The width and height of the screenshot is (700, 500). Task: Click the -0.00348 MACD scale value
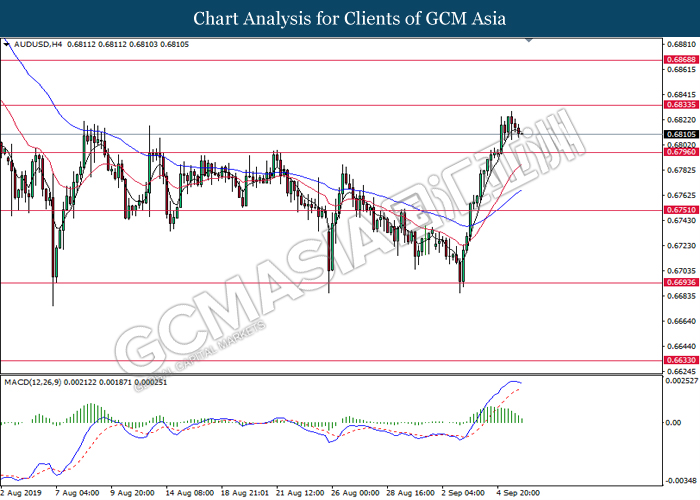pos(681,481)
